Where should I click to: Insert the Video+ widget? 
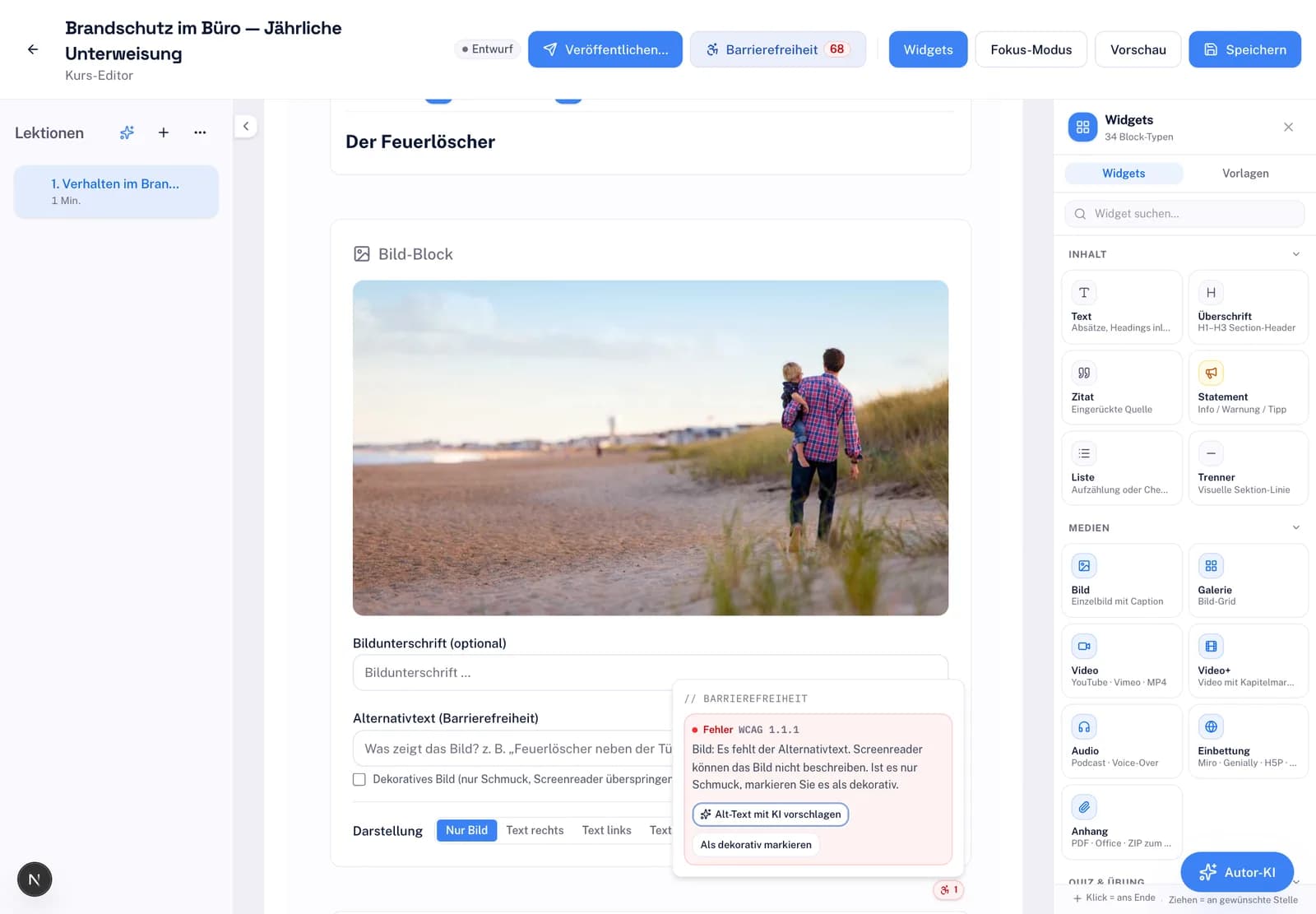click(x=1248, y=661)
